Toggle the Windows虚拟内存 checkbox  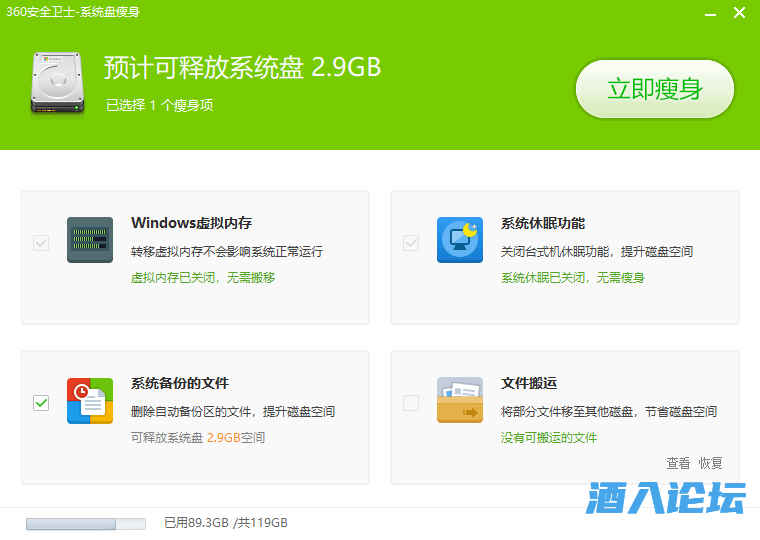[41, 242]
